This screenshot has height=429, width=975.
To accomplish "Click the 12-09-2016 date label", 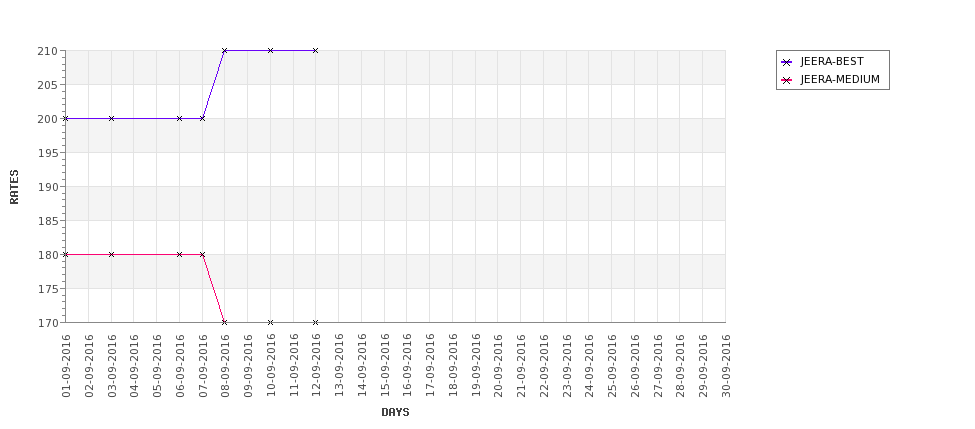I will coord(316,366).
